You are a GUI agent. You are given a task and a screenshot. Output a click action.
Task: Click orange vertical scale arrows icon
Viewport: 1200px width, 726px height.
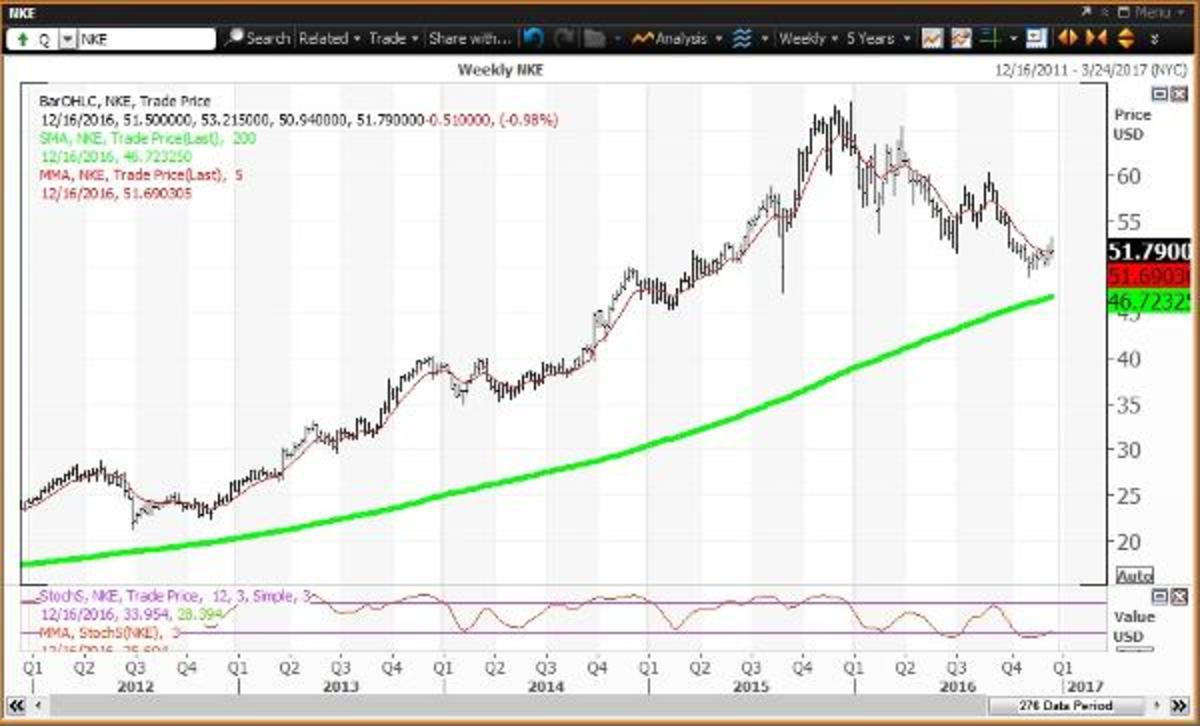point(1125,38)
